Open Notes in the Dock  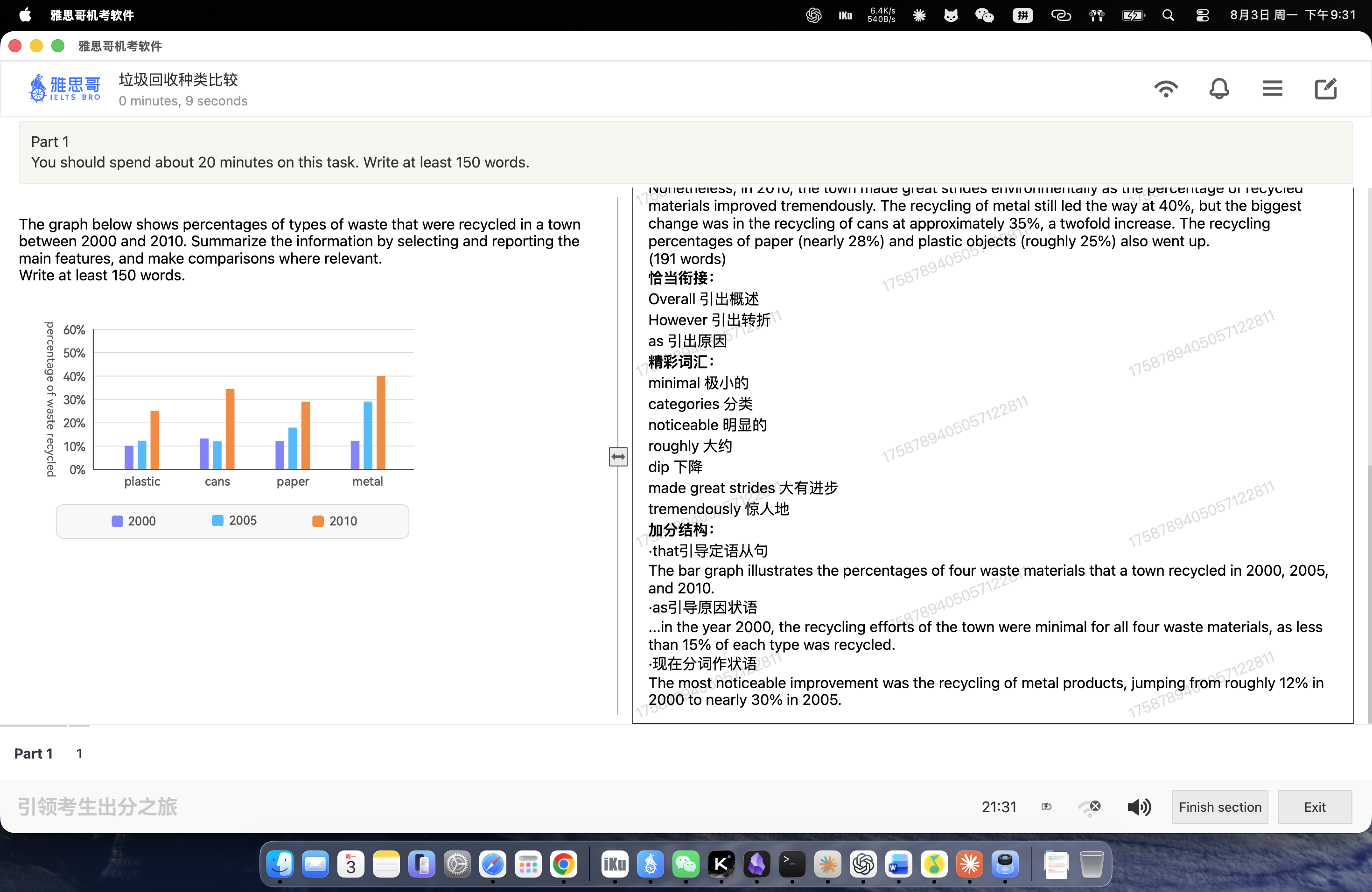pos(386,864)
